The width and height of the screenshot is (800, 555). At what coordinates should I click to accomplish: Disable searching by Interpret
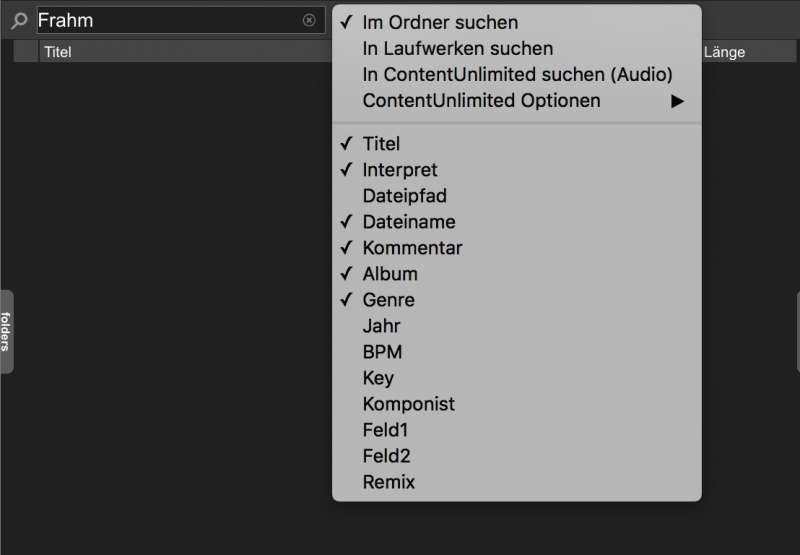tap(516, 170)
